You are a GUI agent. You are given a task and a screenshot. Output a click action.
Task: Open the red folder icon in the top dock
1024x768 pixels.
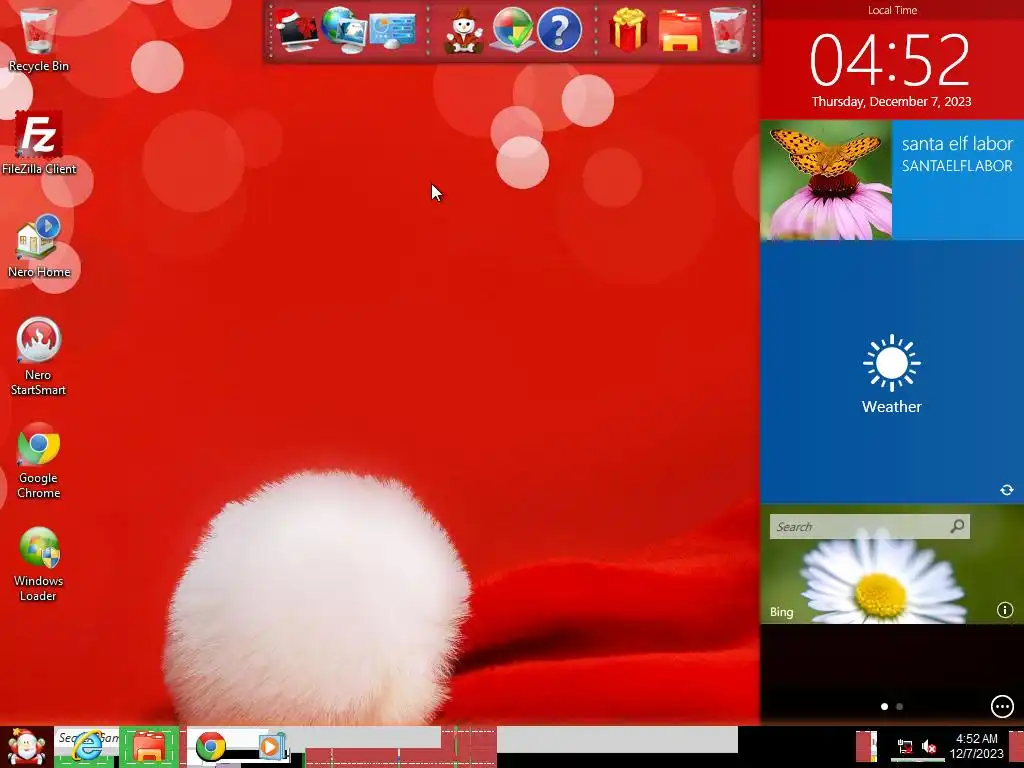point(680,31)
